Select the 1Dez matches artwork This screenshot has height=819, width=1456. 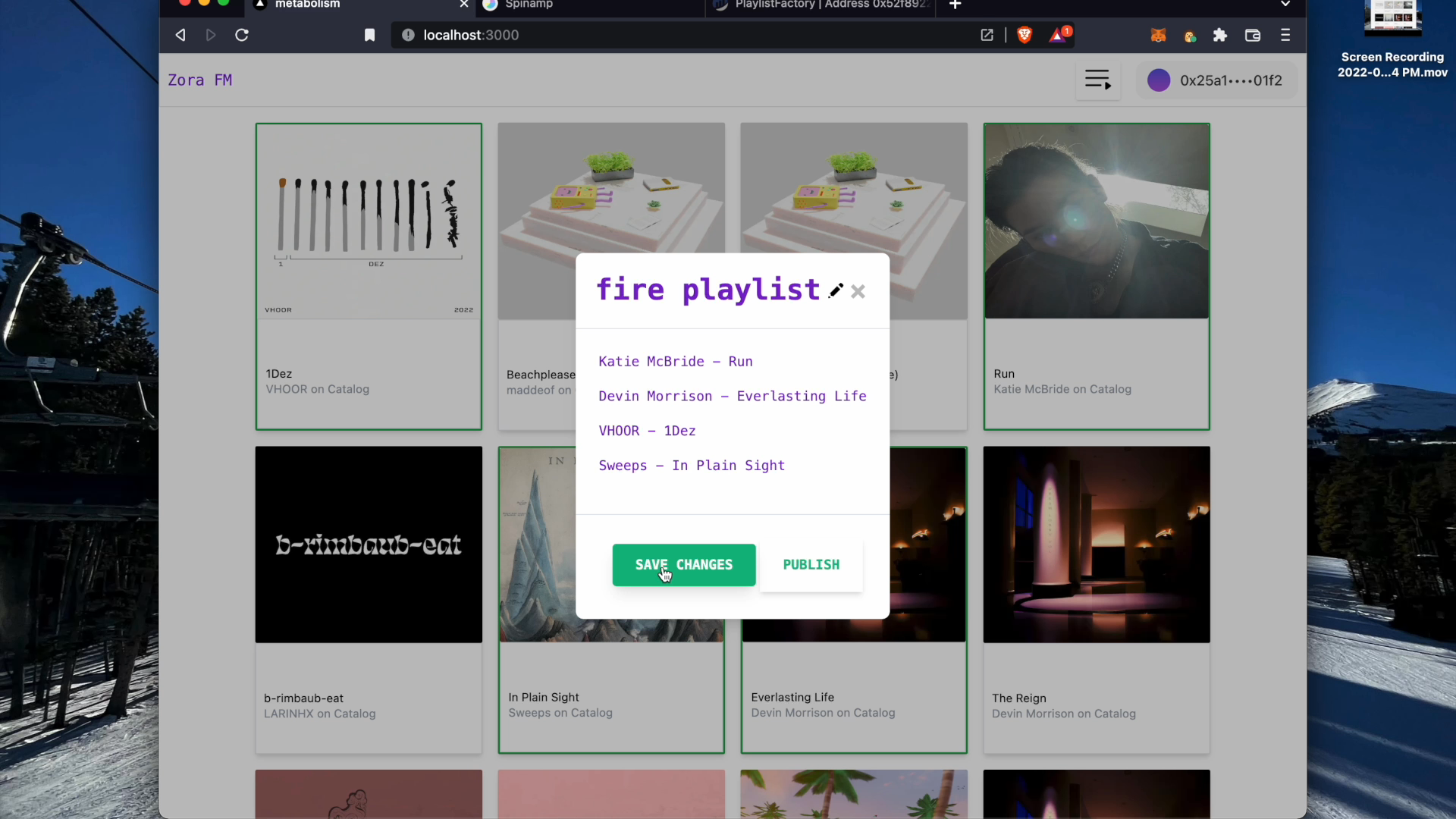click(x=369, y=221)
